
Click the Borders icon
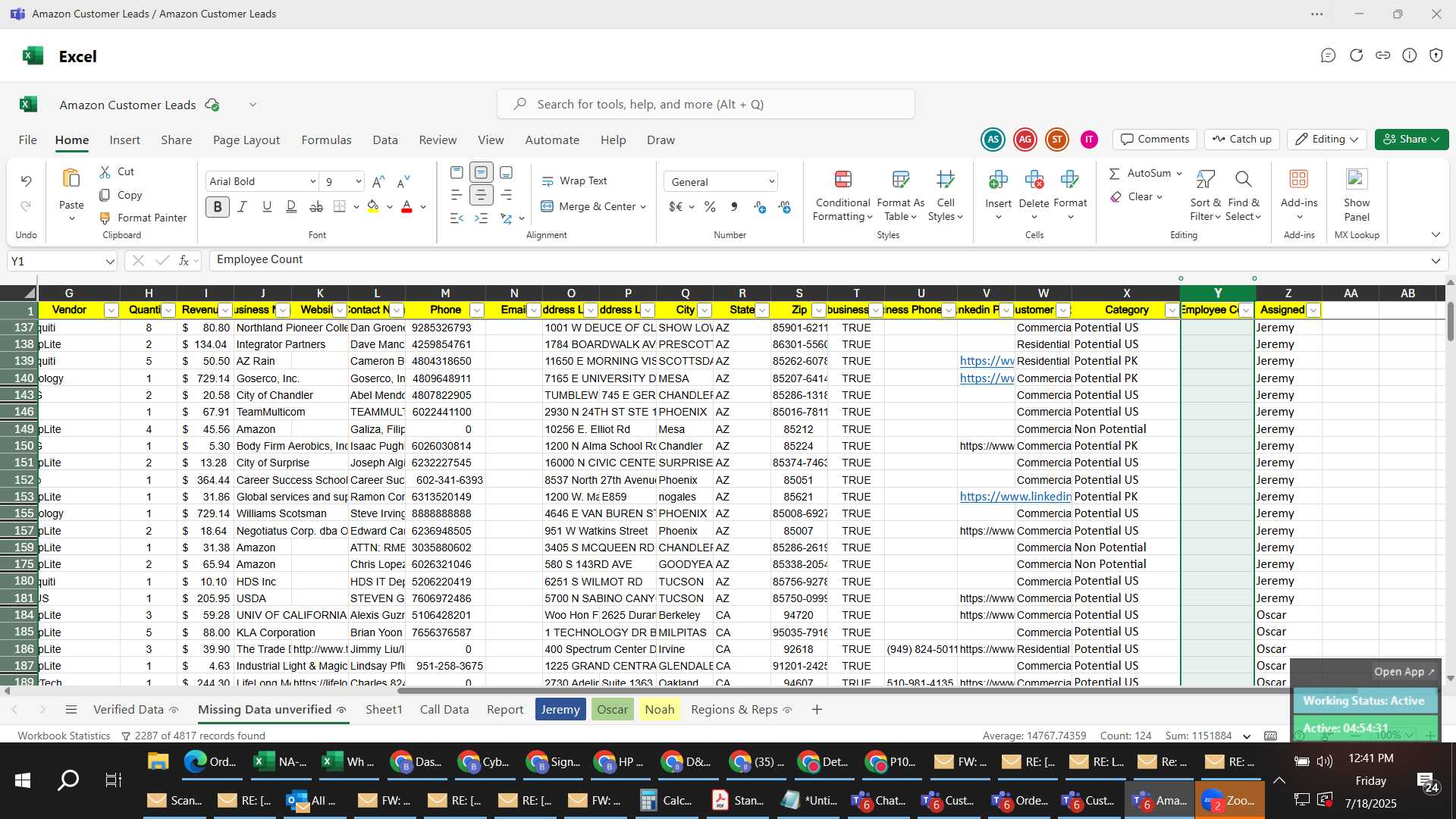340,206
